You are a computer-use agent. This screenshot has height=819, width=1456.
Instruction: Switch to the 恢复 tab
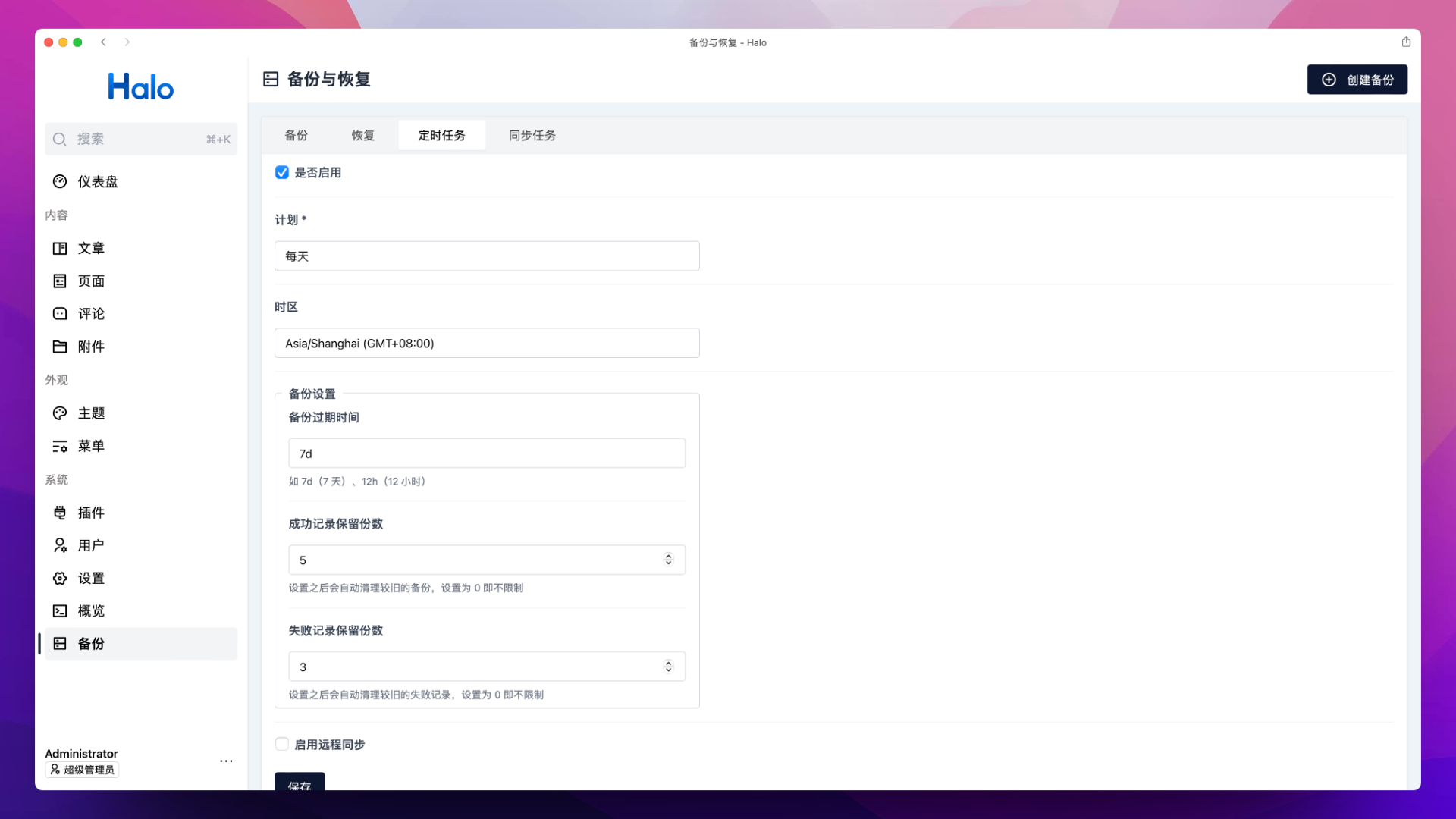[x=362, y=136]
